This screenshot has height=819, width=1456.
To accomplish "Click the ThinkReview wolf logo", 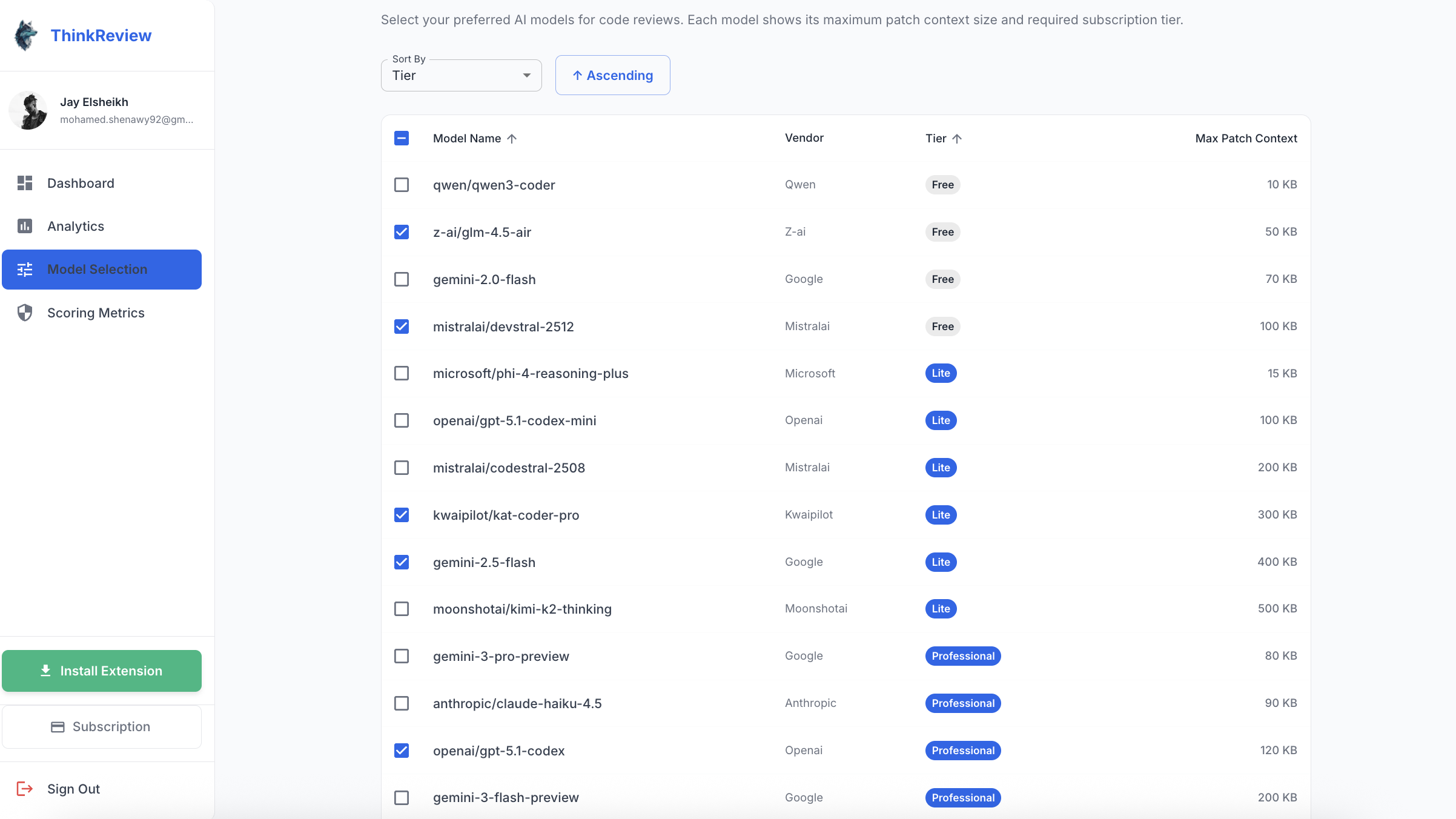I will tap(24, 35).
